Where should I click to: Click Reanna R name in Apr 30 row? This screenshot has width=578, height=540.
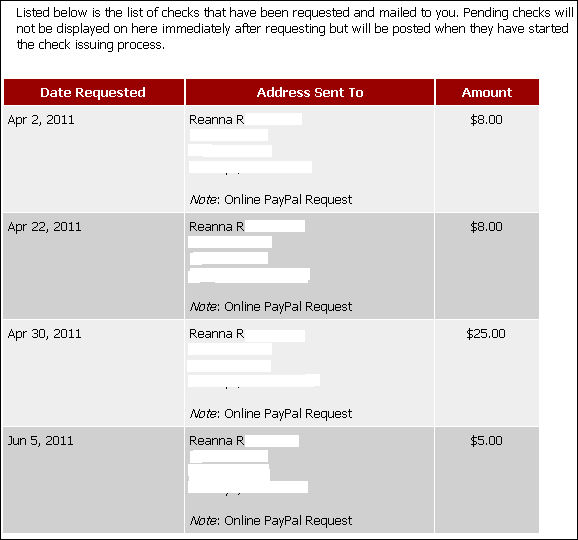(216, 334)
